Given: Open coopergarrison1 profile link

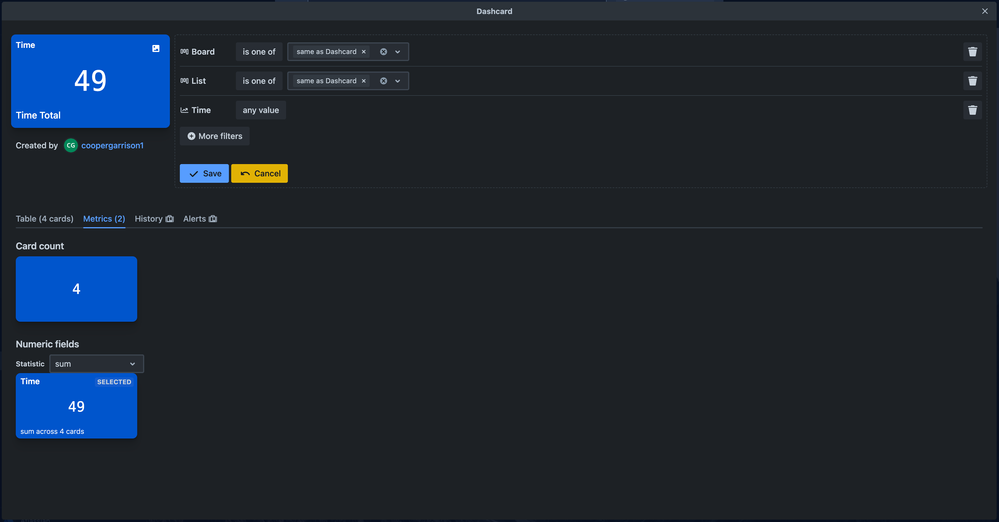Looking at the screenshot, I should tap(112, 145).
